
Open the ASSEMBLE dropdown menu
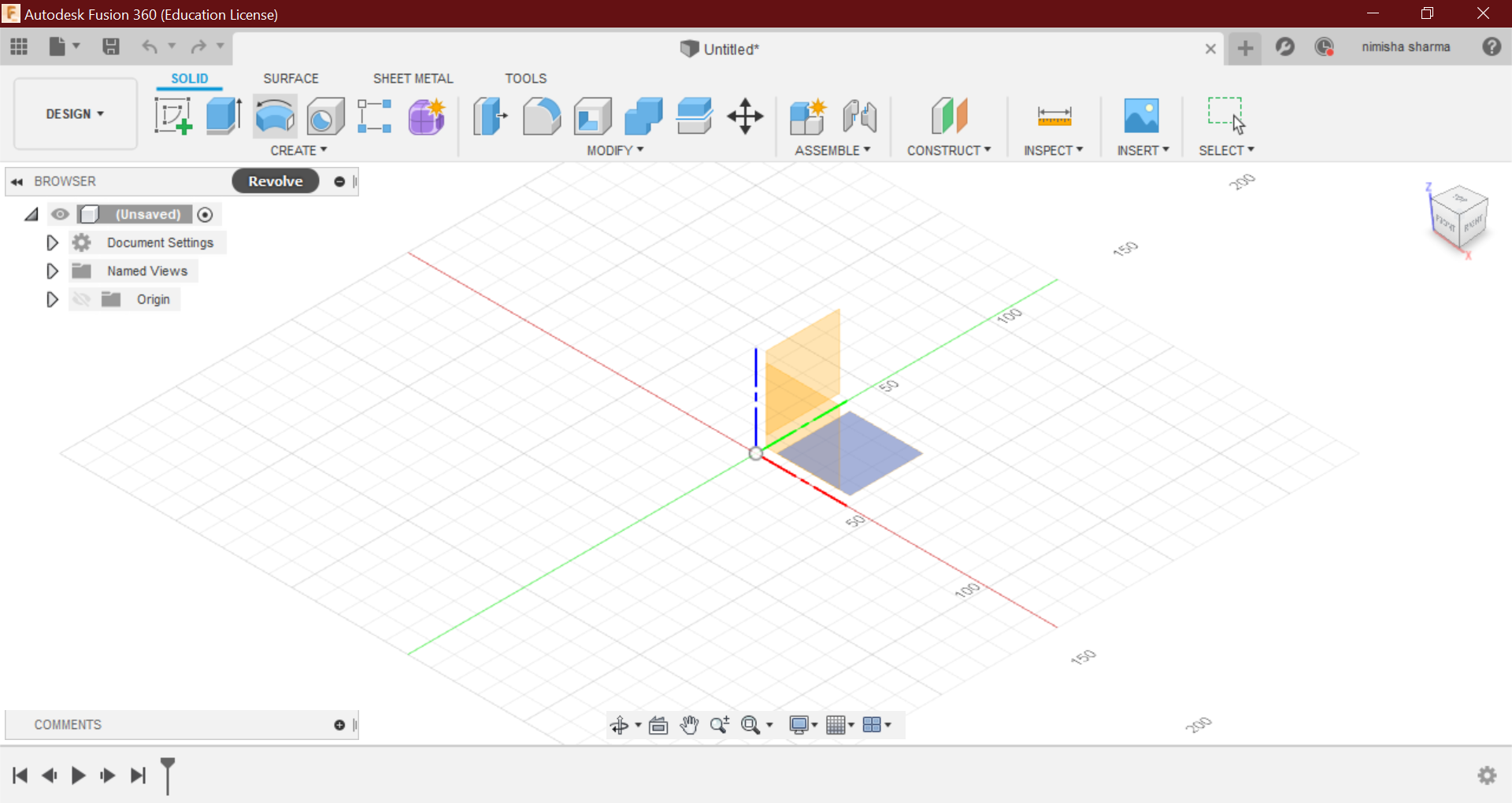point(832,150)
